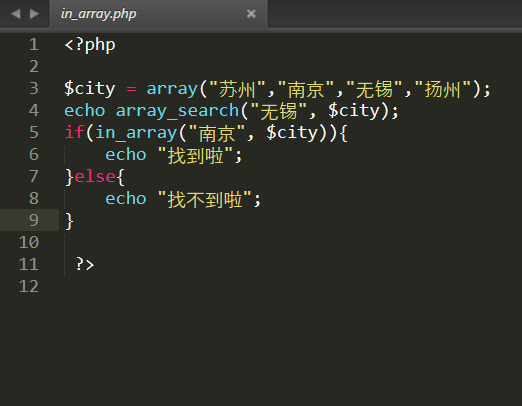This screenshot has width=522, height=406.
Task: Click the echo keyword on line 6
Action: [x=126, y=155]
